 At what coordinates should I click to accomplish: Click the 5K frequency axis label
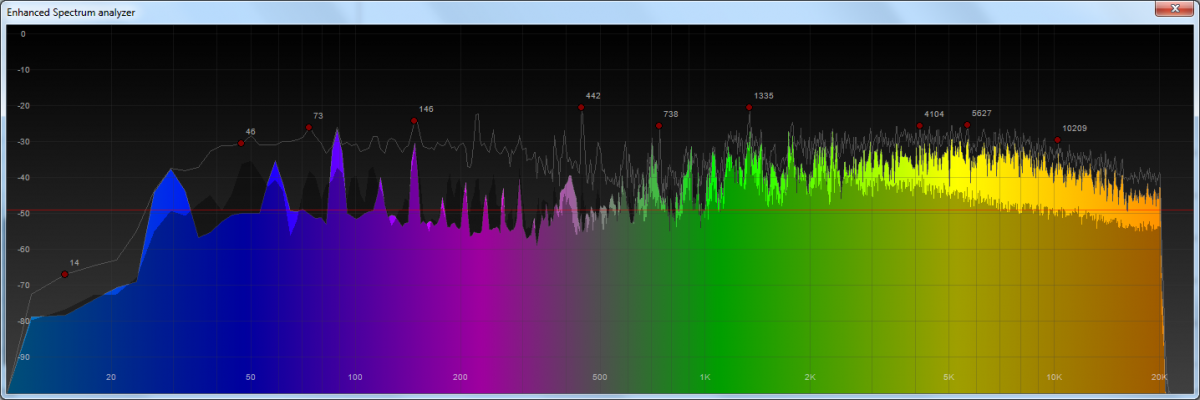[949, 377]
